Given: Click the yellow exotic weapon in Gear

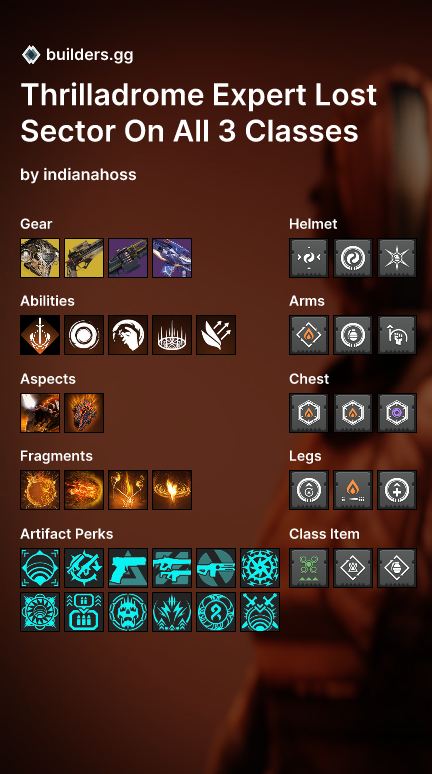Looking at the screenshot, I should point(84,258).
